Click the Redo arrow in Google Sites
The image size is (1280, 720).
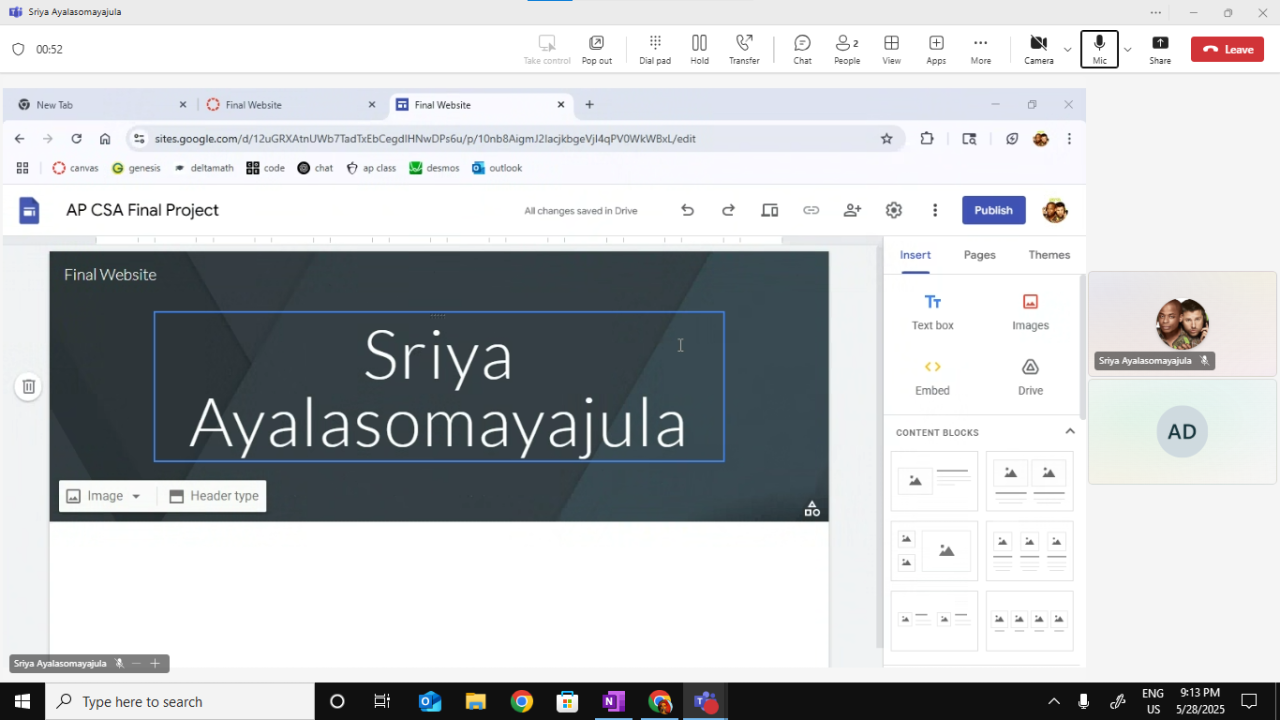[x=728, y=210]
